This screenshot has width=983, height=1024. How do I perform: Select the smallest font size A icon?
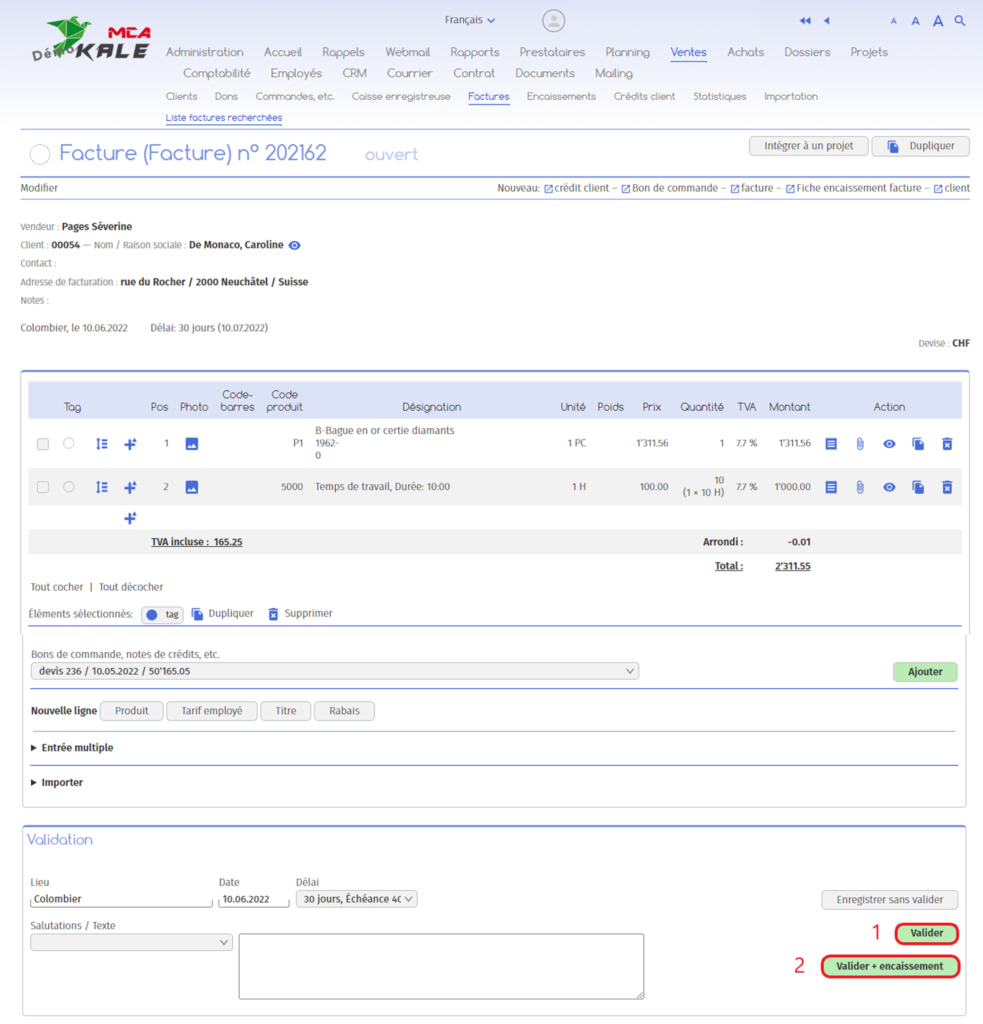894,22
